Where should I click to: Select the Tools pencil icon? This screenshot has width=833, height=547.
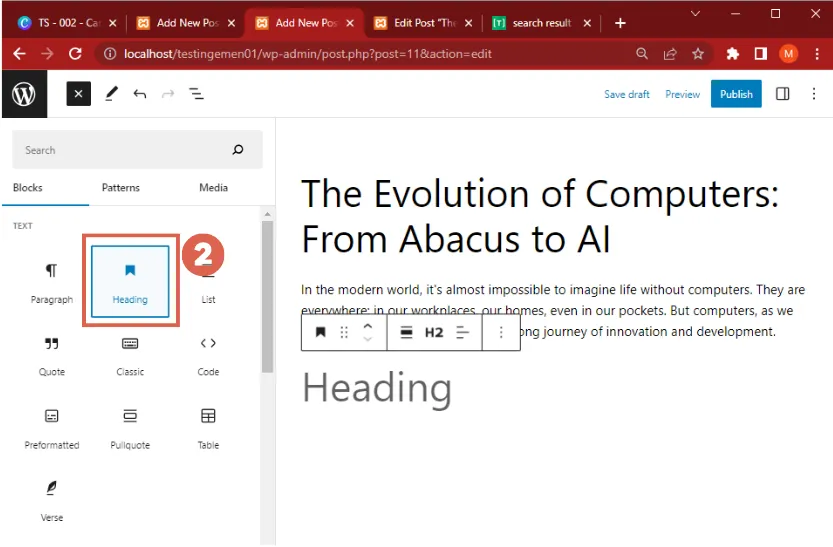pyautogui.click(x=111, y=94)
